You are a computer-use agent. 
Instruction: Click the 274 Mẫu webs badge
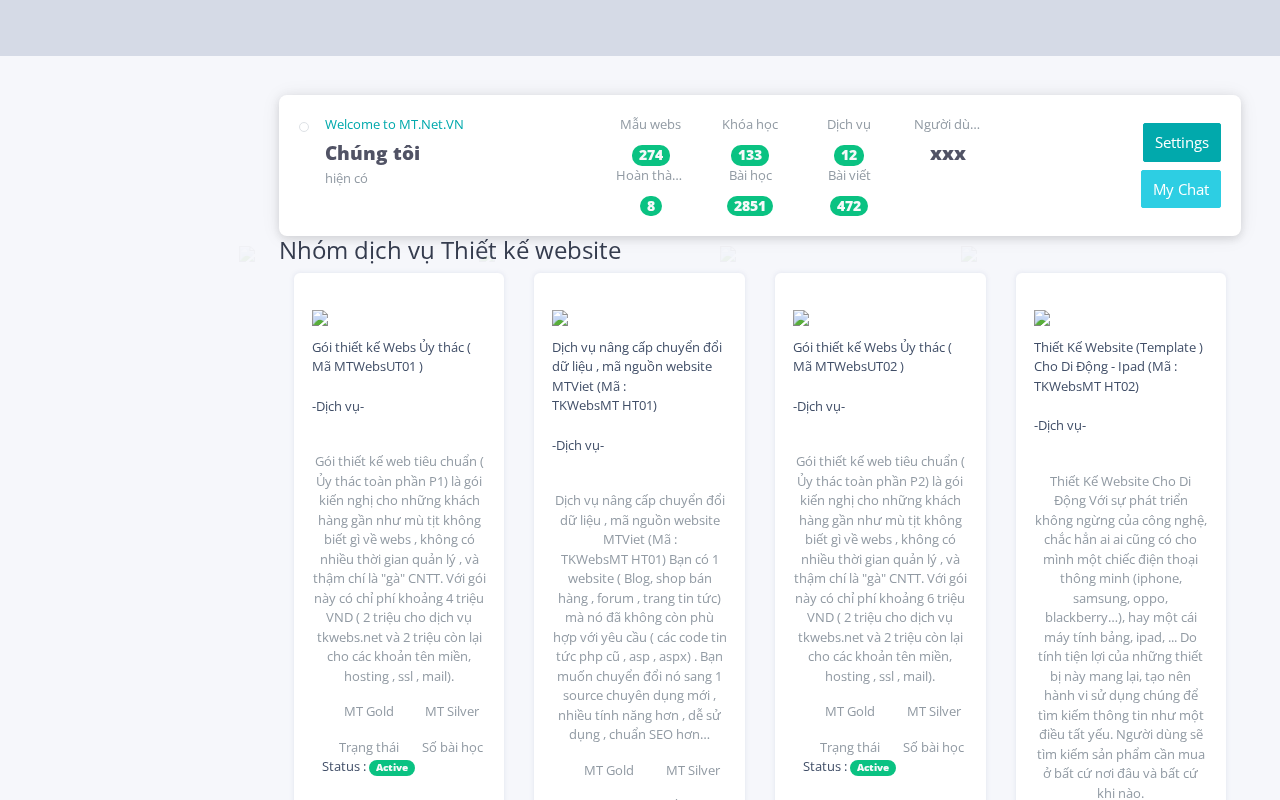651,155
